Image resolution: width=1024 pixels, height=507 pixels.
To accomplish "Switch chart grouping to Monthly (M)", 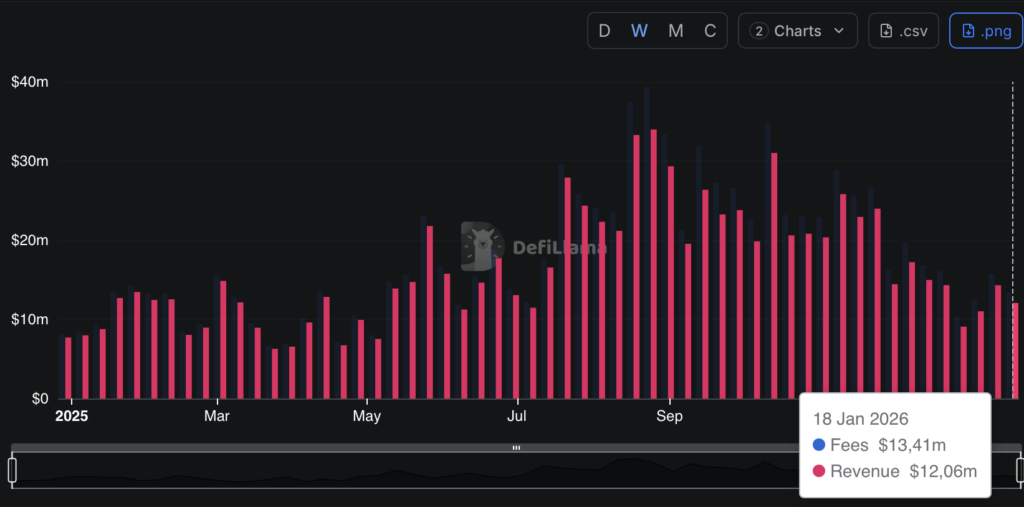I will point(675,31).
